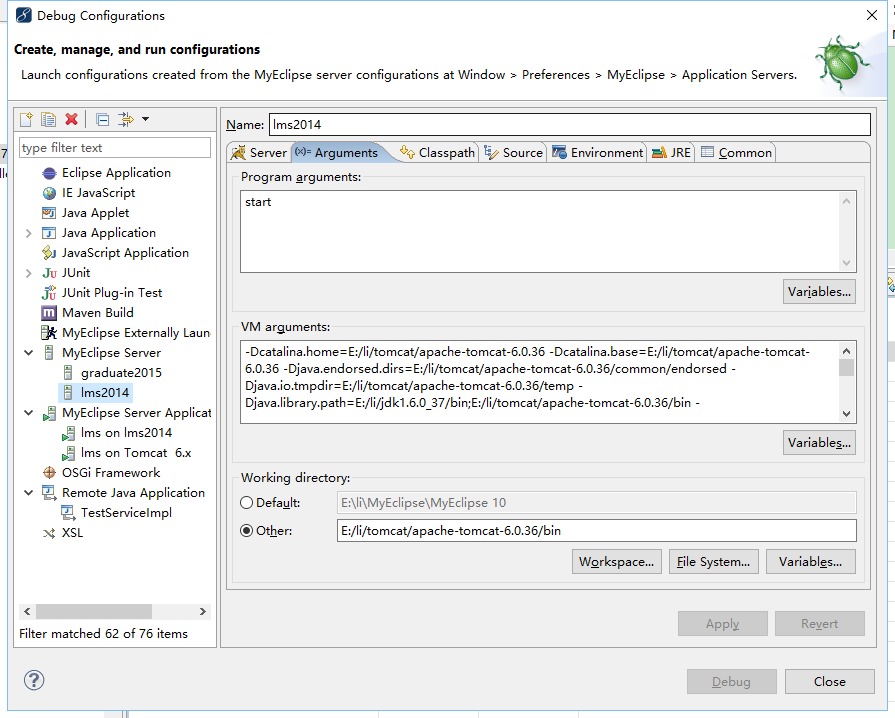Select the JUnit icon

[50, 273]
